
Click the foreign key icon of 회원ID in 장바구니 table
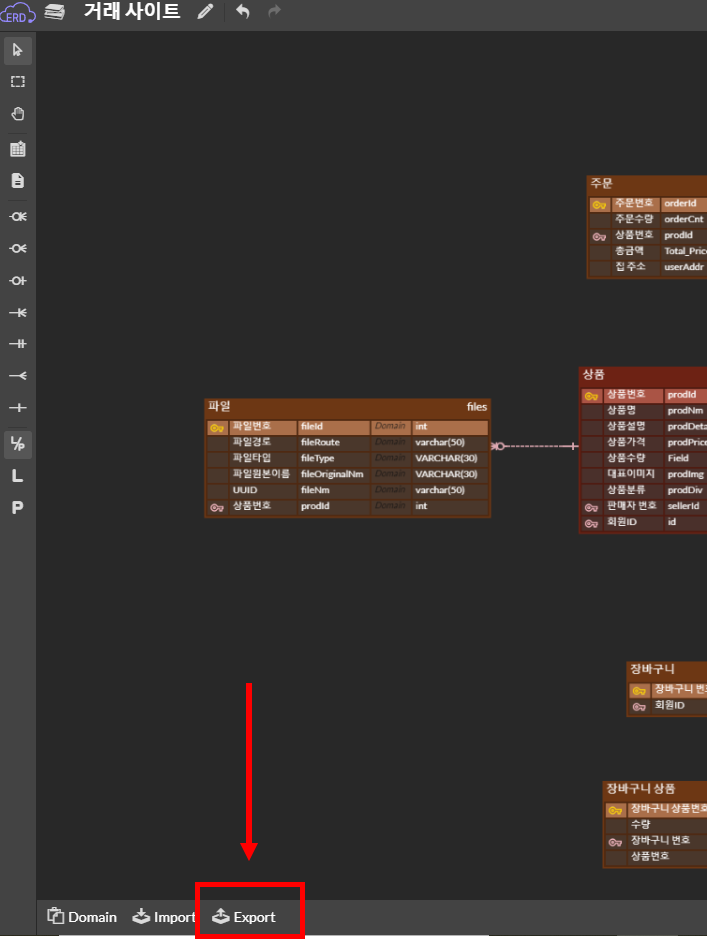[x=639, y=707]
